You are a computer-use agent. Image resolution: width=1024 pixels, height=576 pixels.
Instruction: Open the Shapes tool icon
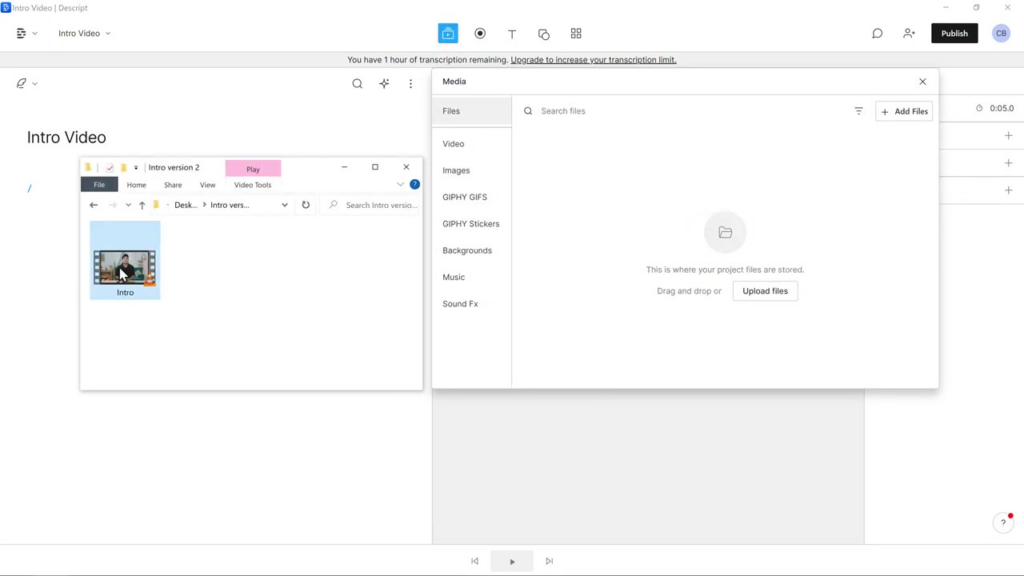(x=544, y=33)
